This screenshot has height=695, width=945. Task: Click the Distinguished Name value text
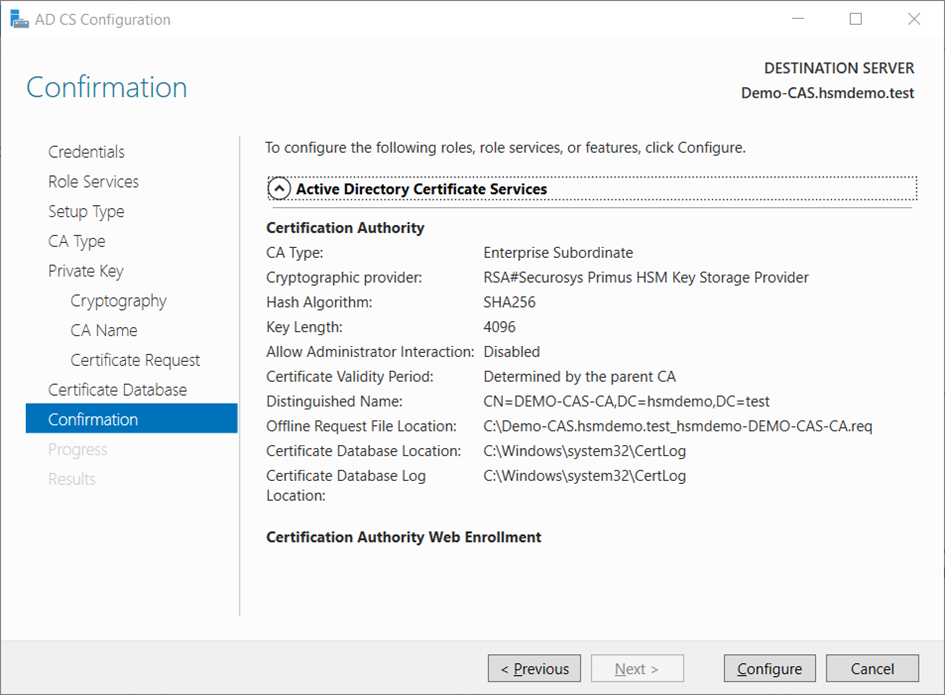click(x=626, y=401)
